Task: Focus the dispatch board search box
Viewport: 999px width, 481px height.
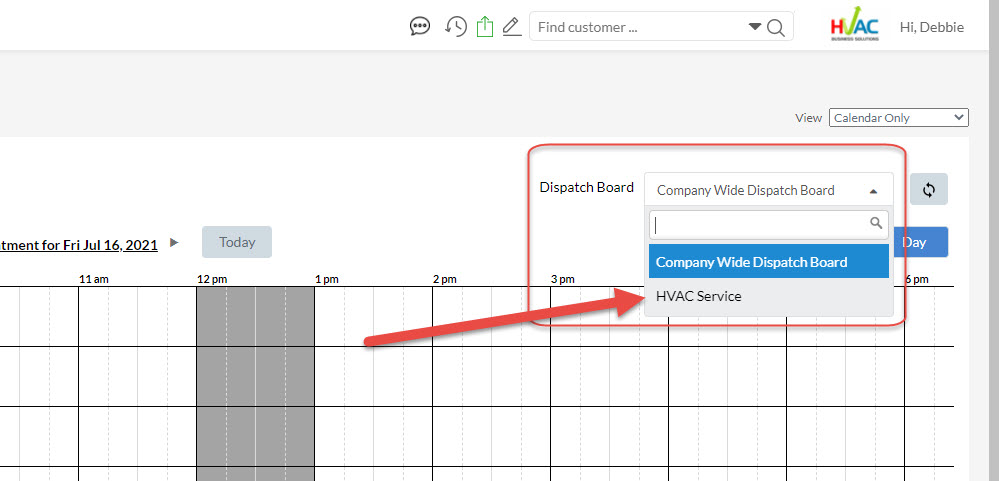Action: 760,223
